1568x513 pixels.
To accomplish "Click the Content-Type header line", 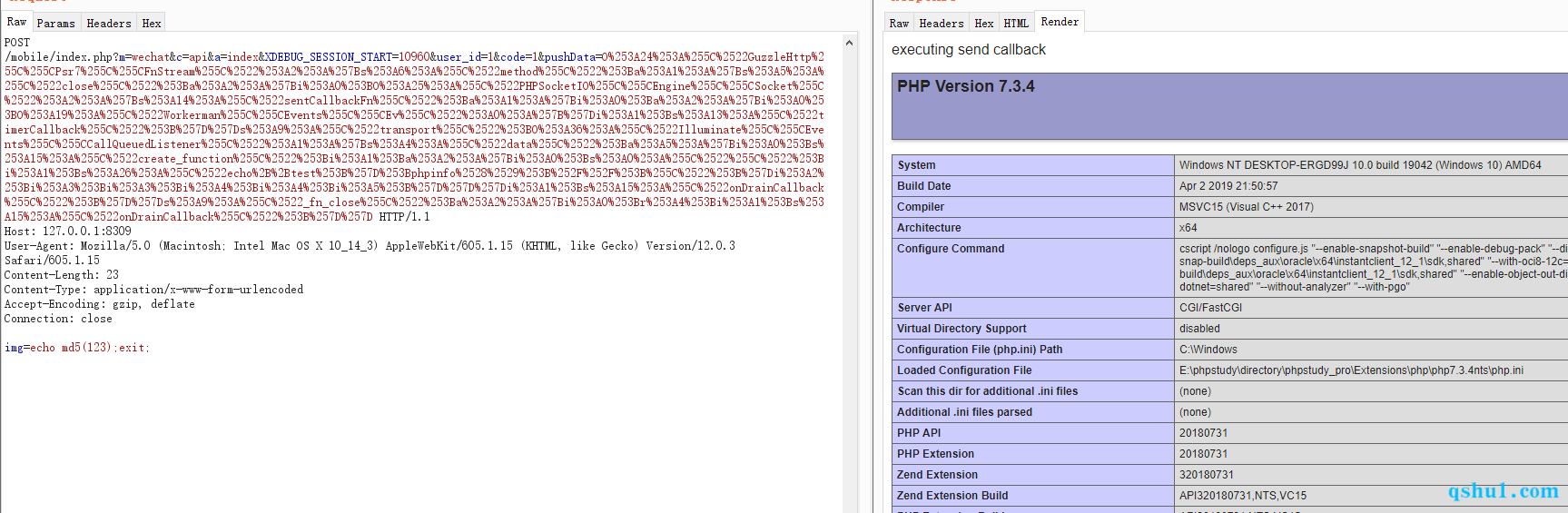I will coord(153,290).
